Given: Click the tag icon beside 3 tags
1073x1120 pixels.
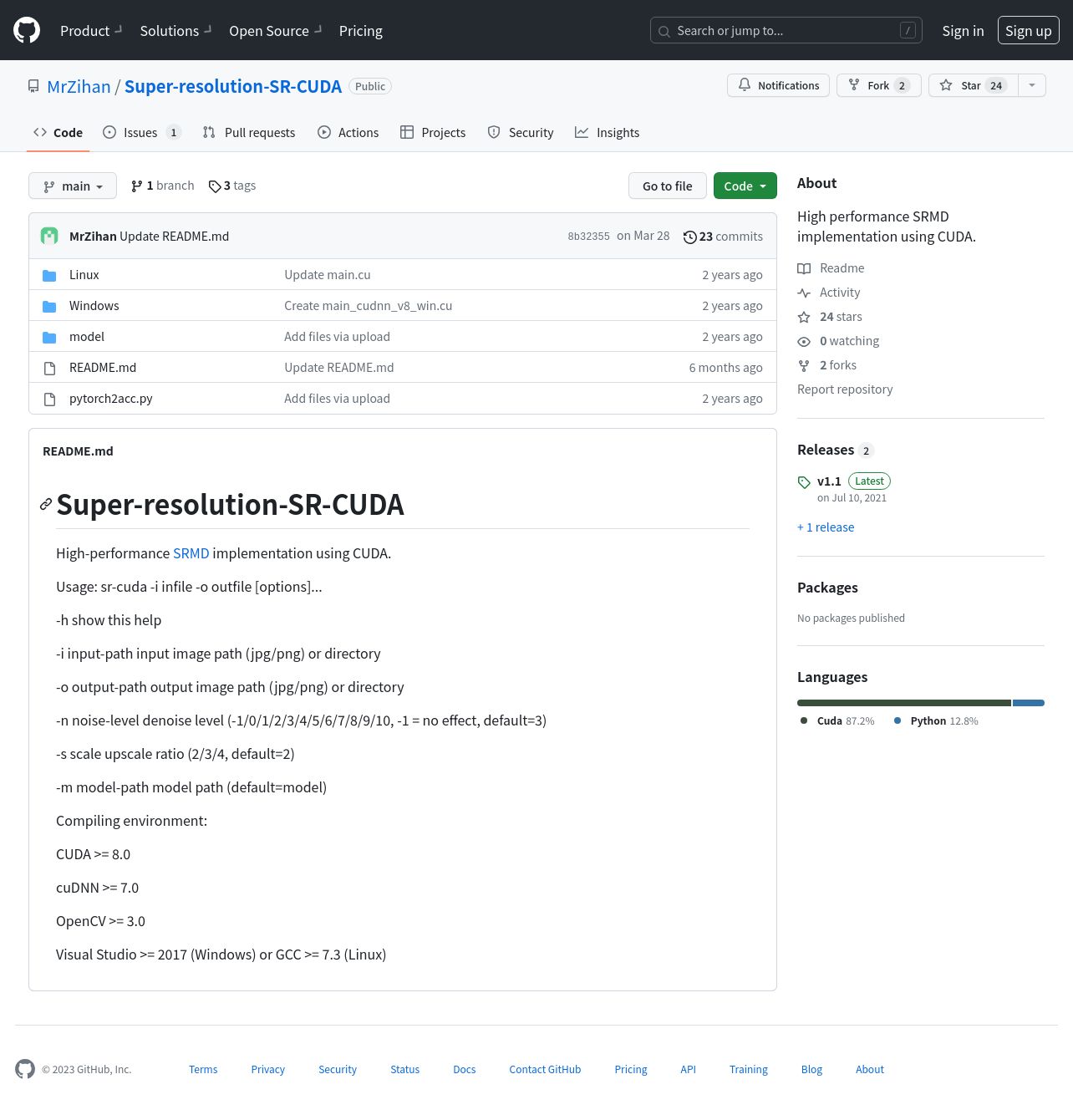Looking at the screenshot, I should coord(215,186).
